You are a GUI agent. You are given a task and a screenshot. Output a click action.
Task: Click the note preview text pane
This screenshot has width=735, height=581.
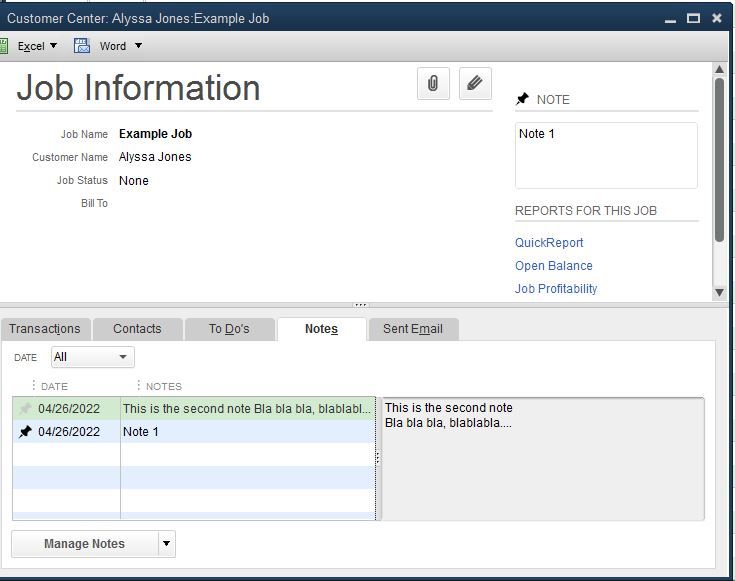coord(543,459)
